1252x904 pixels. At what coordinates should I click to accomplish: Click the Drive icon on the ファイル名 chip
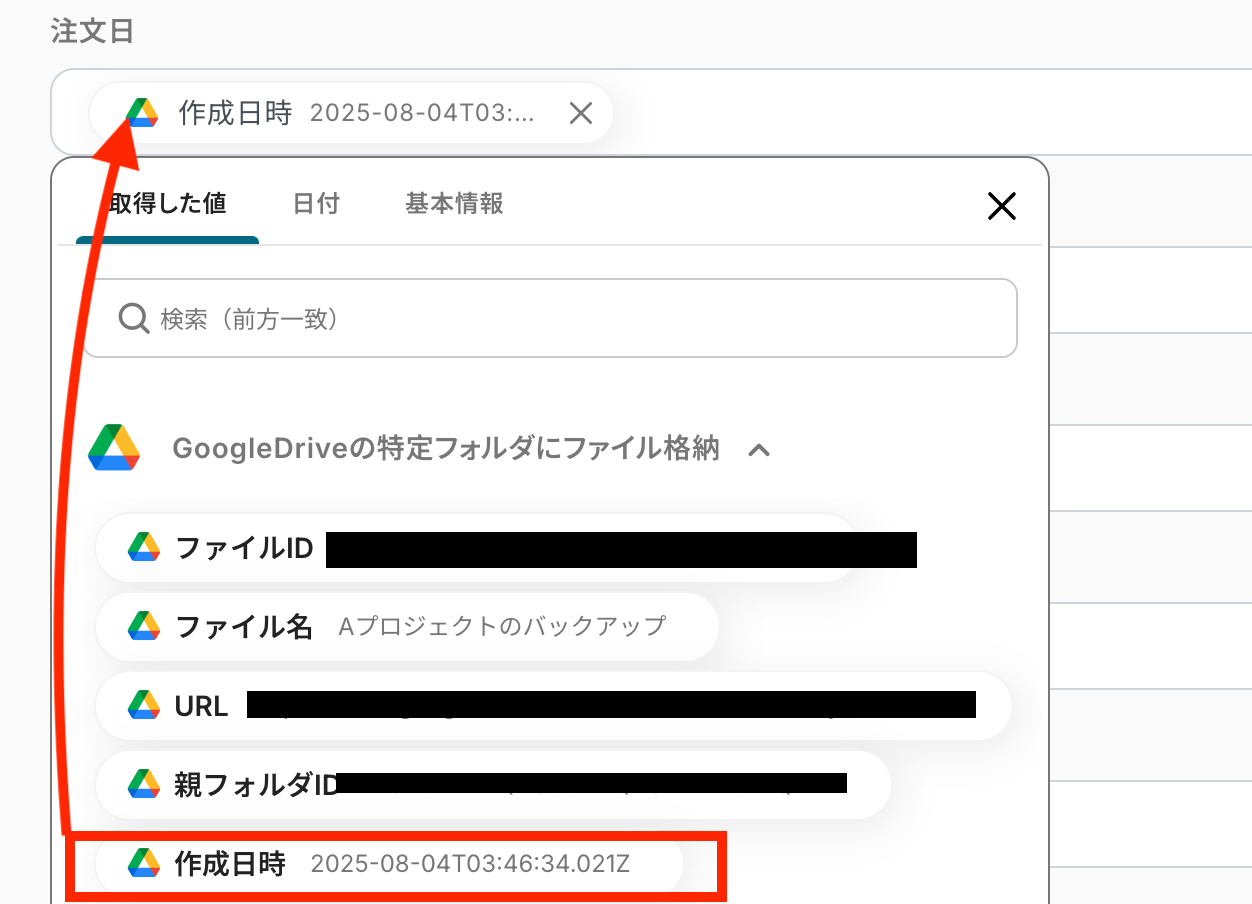145,626
